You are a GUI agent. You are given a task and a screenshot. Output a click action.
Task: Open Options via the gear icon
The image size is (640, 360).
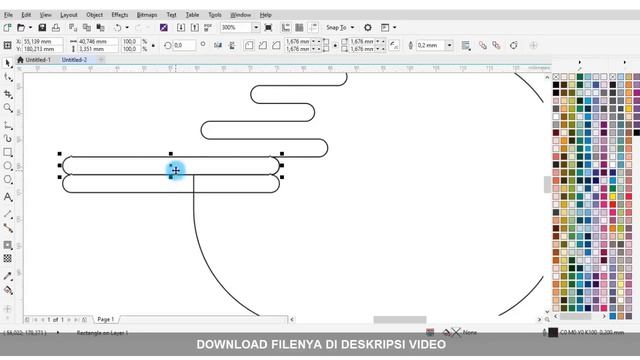pyautogui.click(x=368, y=27)
